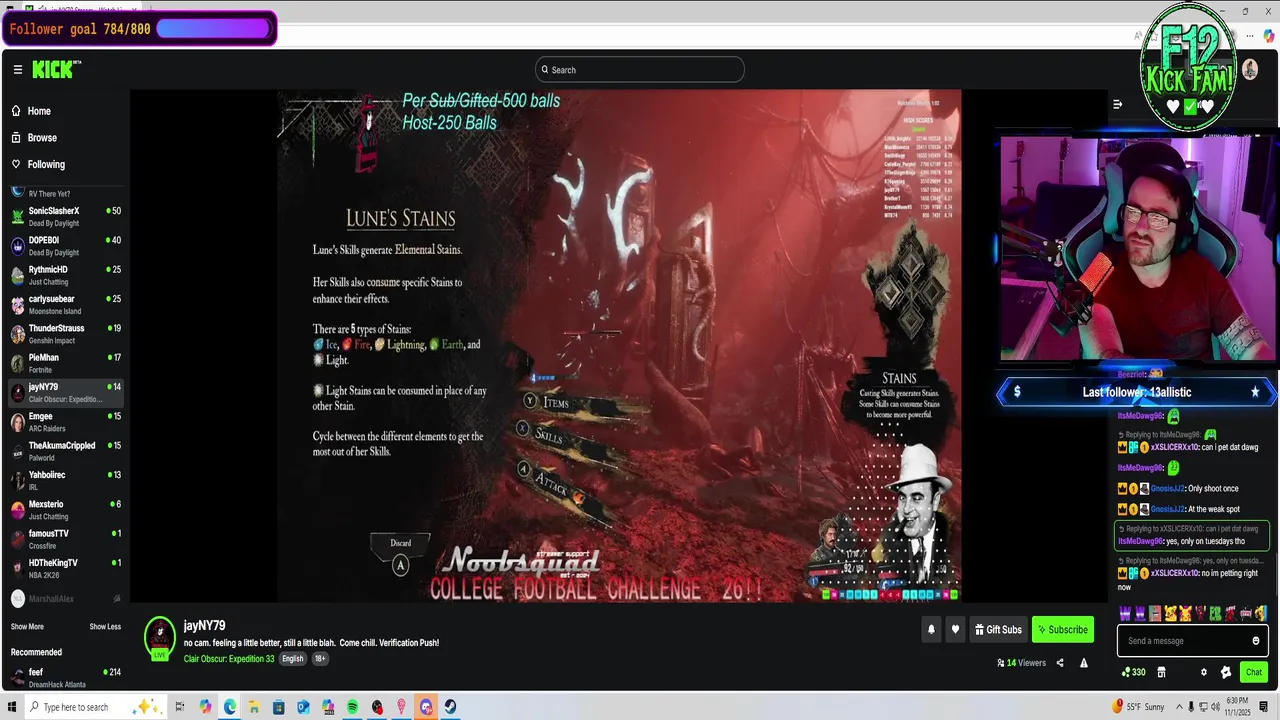
Task: Open Outlook from taskbar
Action: (303, 707)
